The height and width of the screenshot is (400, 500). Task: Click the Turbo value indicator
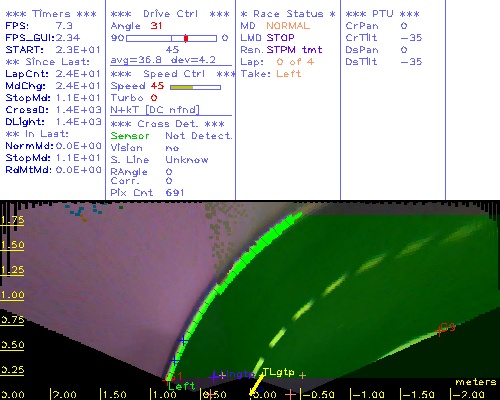pyautogui.click(x=154, y=98)
